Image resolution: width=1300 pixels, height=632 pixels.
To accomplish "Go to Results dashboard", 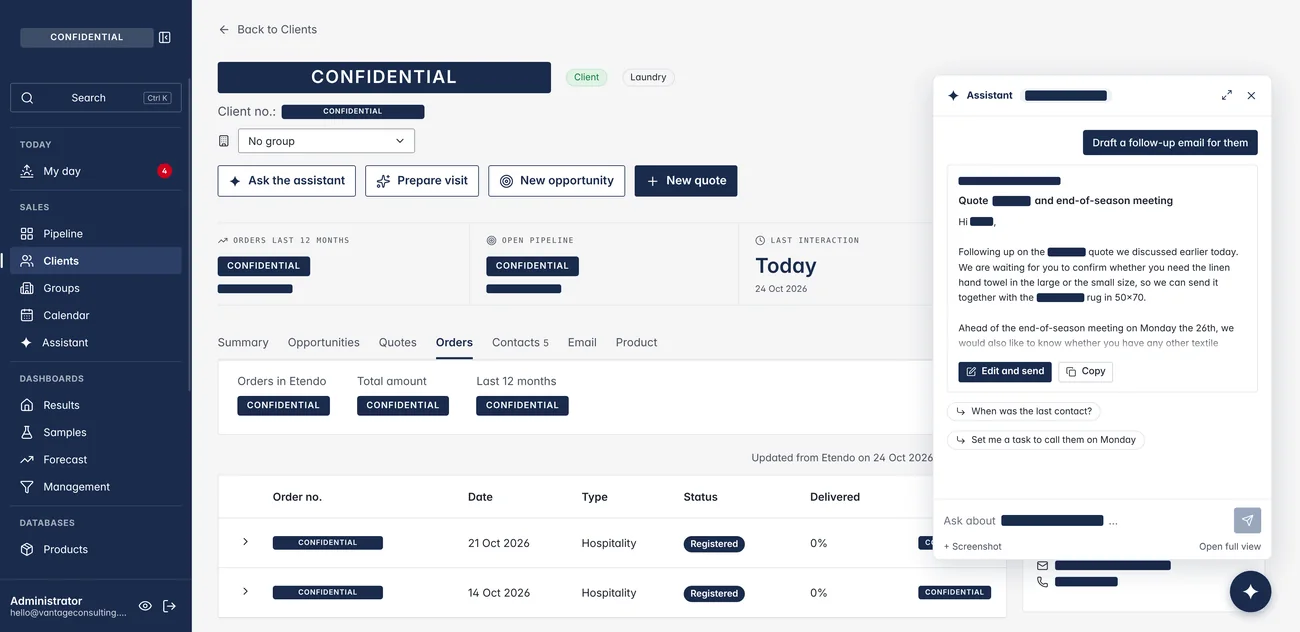I will [x=96, y=405].
